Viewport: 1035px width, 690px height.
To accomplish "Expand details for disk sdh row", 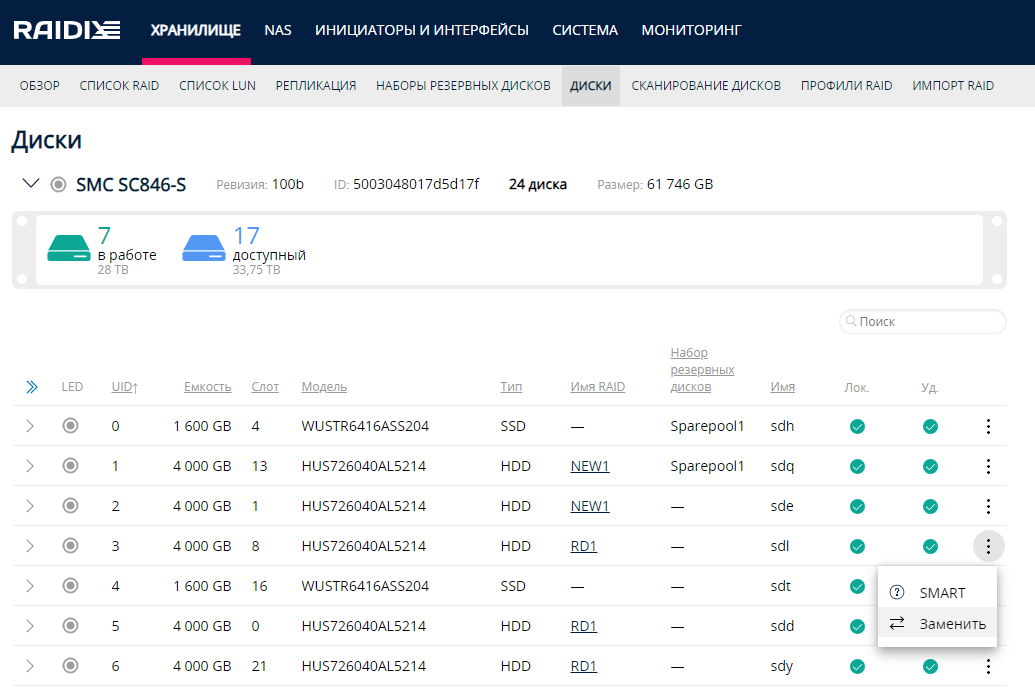I will click(x=30, y=427).
